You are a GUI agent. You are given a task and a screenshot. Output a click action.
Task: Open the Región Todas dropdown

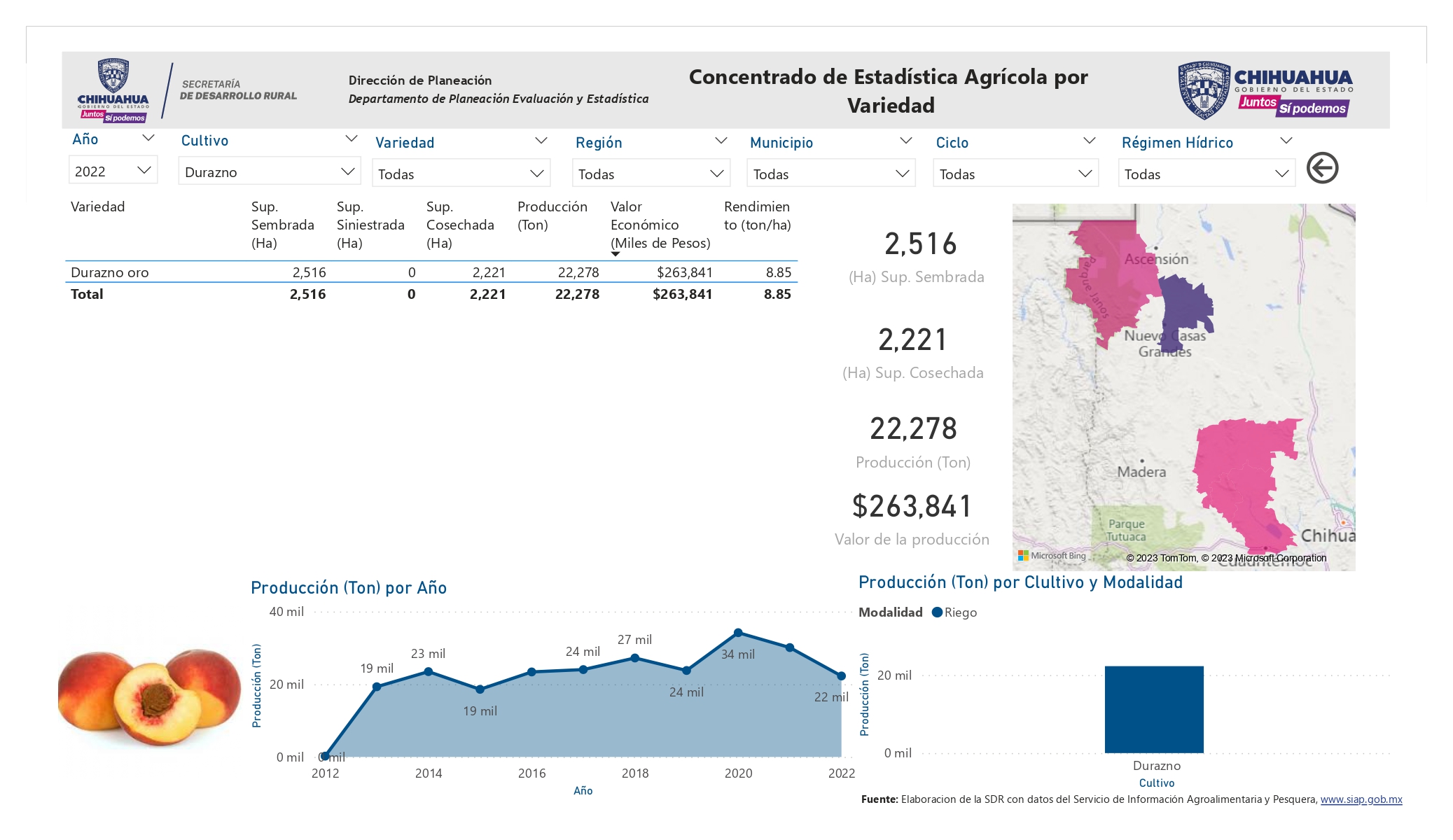point(651,174)
